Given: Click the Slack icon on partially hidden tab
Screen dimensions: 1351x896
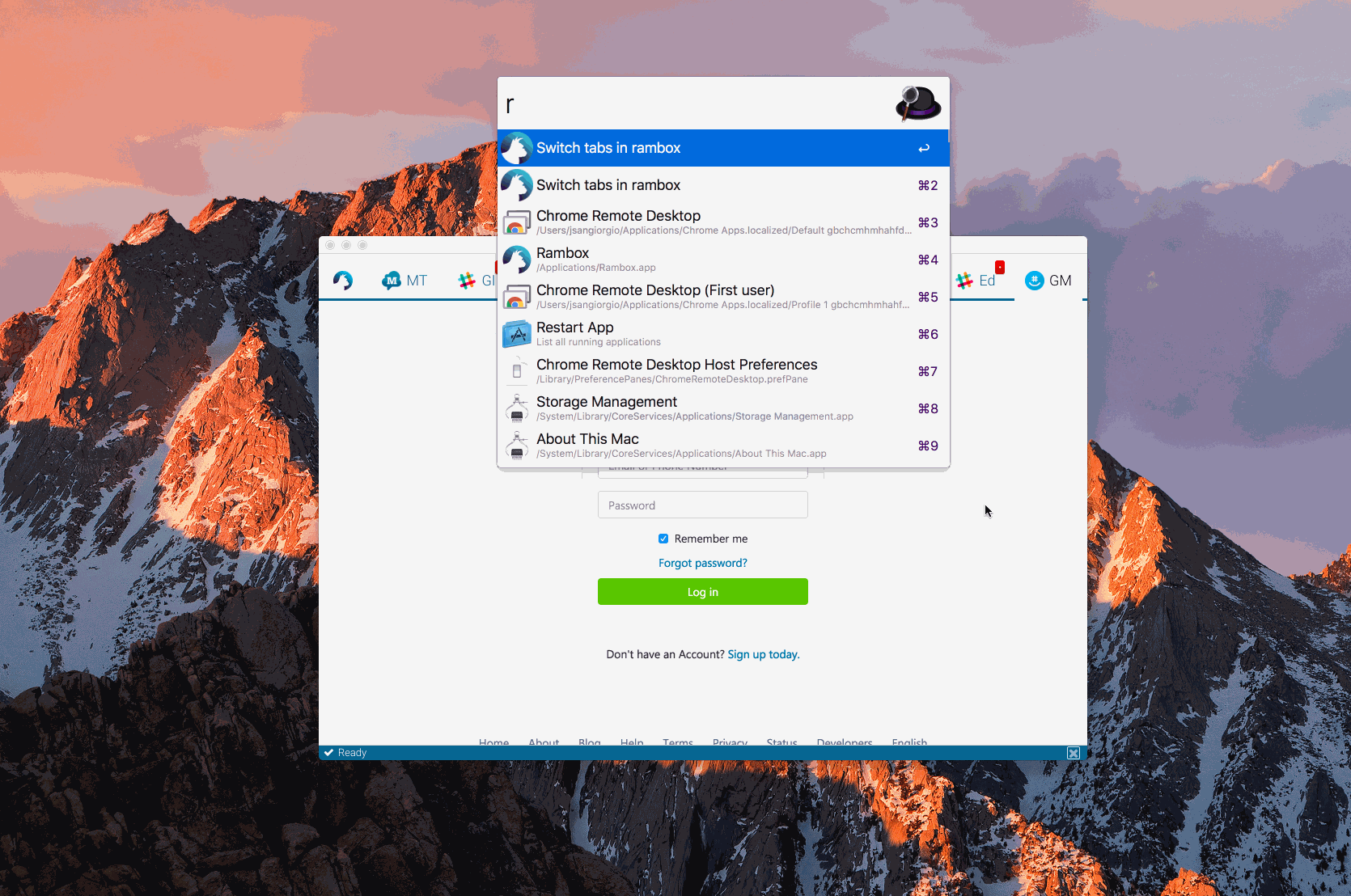Looking at the screenshot, I should [x=467, y=281].
